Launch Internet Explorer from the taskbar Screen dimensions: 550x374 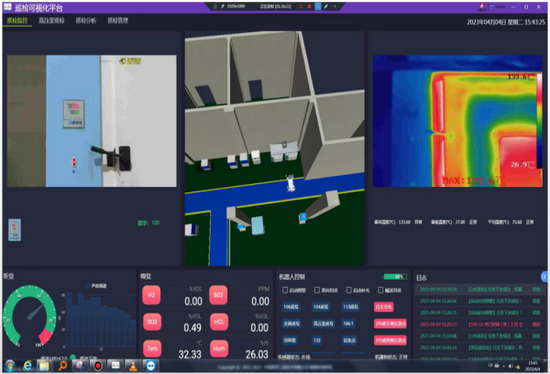point(27,366)
